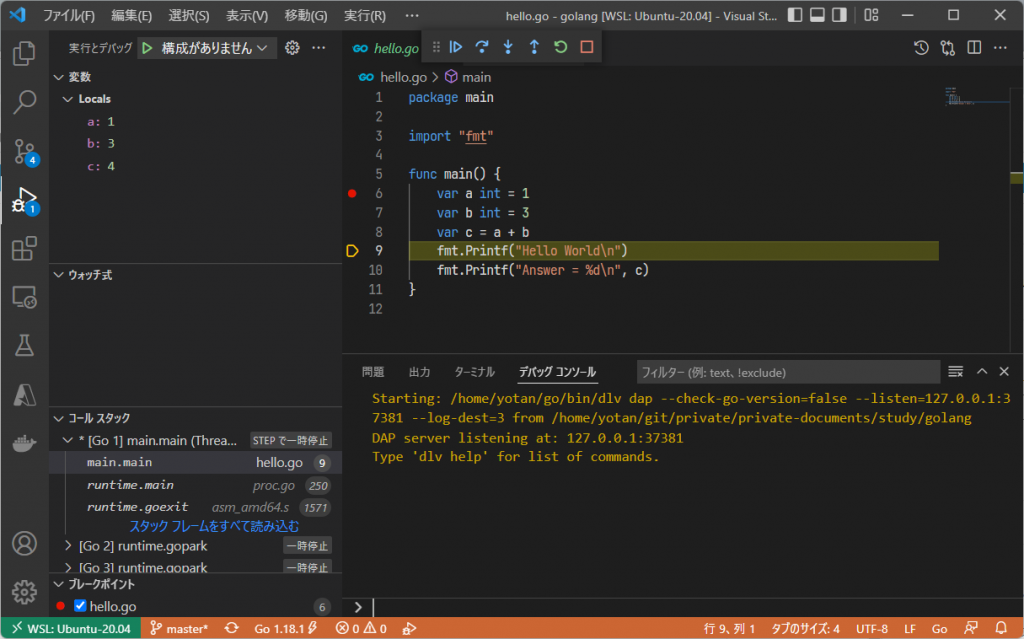Open the debug sidebar more actions menu
This screenshot has height=639, width=1024.
click(x=319, y=48)
